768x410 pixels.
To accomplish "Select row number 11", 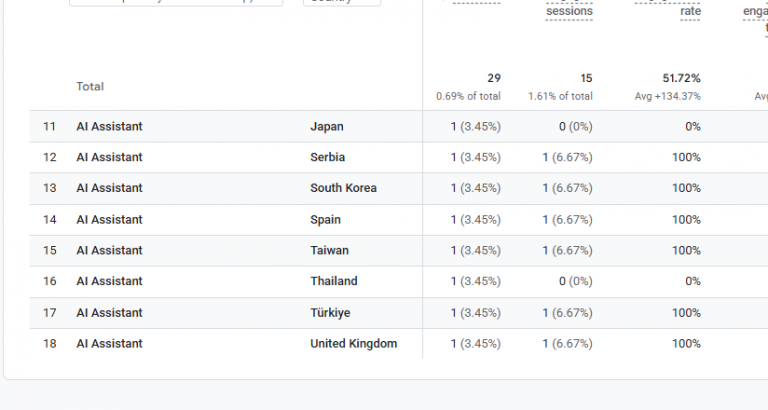I will pos(49,127).
